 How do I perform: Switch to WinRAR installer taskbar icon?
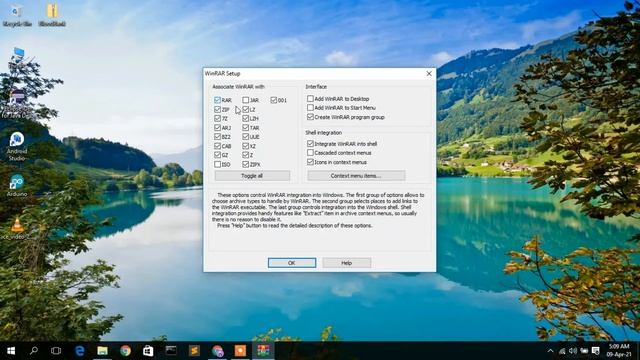tap(263, 351)
